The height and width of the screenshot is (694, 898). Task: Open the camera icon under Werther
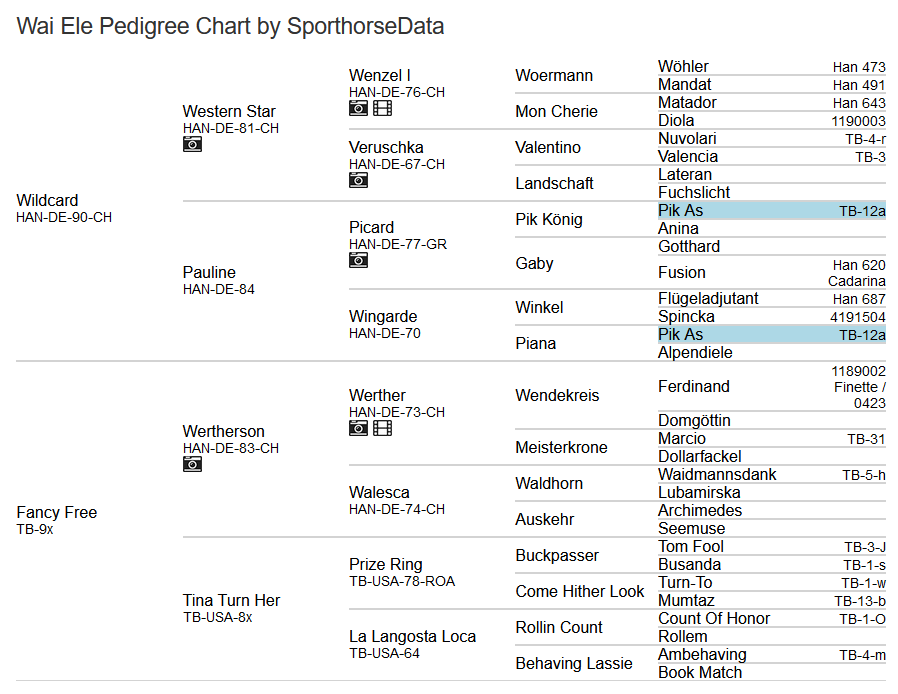(x=358, y=428)
